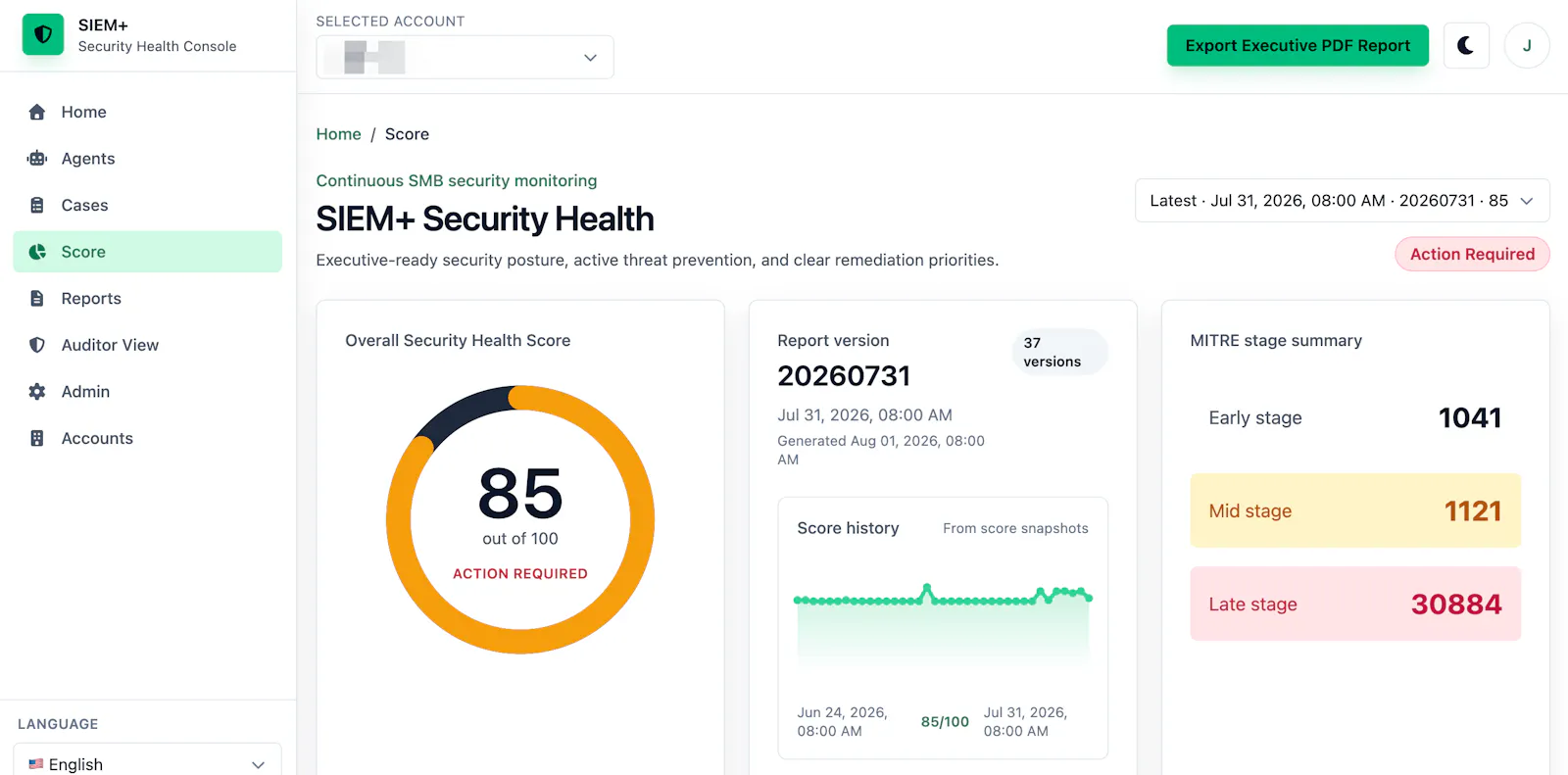Click the Action Required status badge
The image size is (1568, 775).
[1472, 254]
